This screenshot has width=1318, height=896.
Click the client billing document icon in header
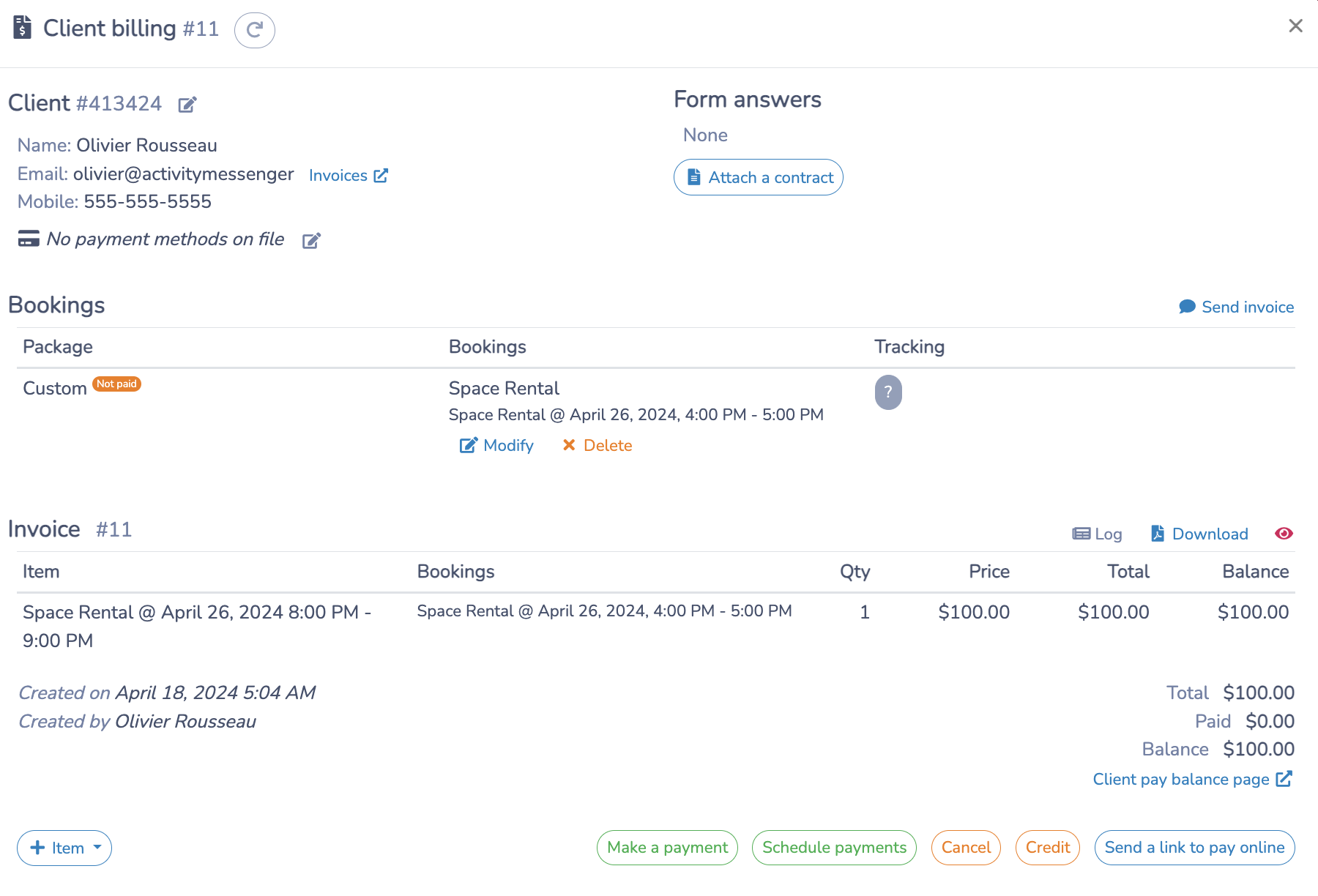click(x=23, y=28)
